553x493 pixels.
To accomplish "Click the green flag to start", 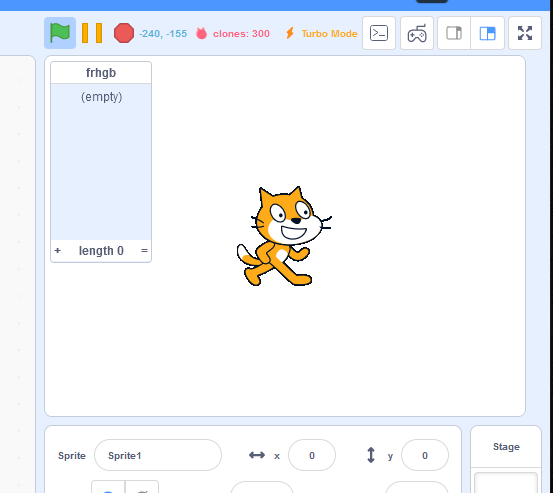I will tap(60, 33).
